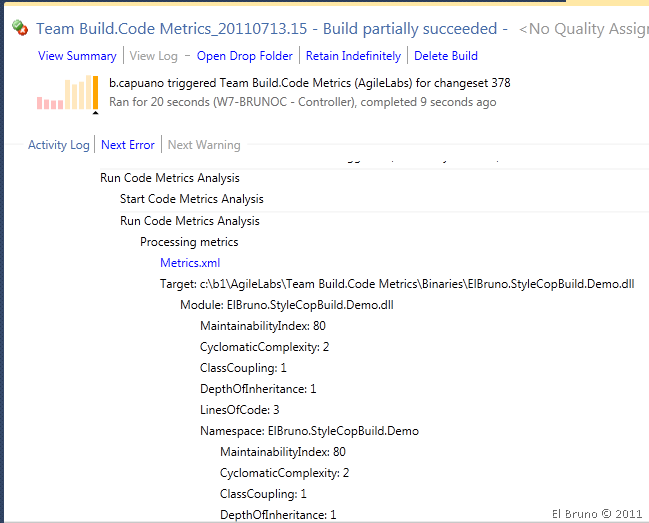Select the Start Code Metrics Analysis node

pyautogui.click(x=192, y=199)
